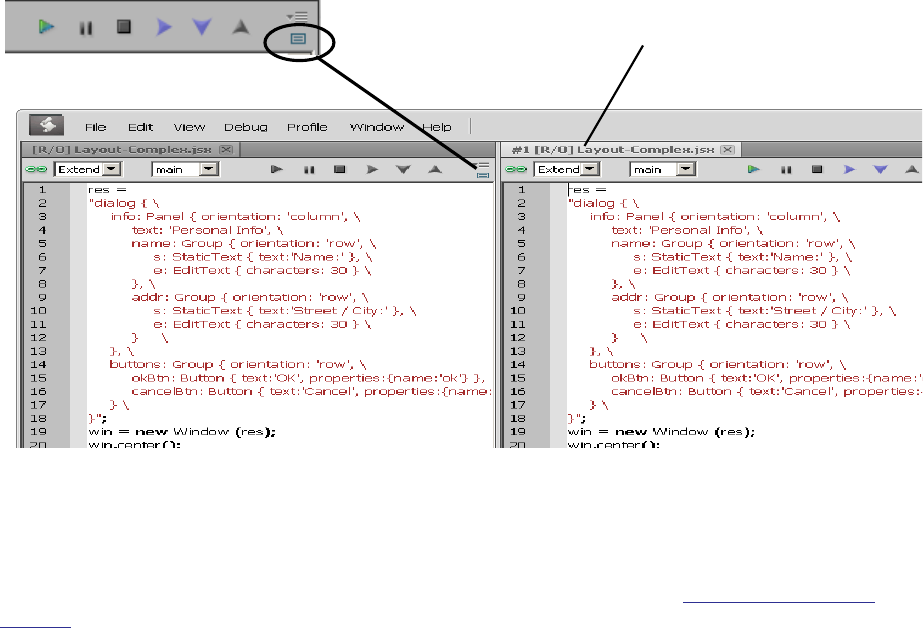
Task: Click Step Out in the left pane toolbar
Action: (x=435, y=170)
